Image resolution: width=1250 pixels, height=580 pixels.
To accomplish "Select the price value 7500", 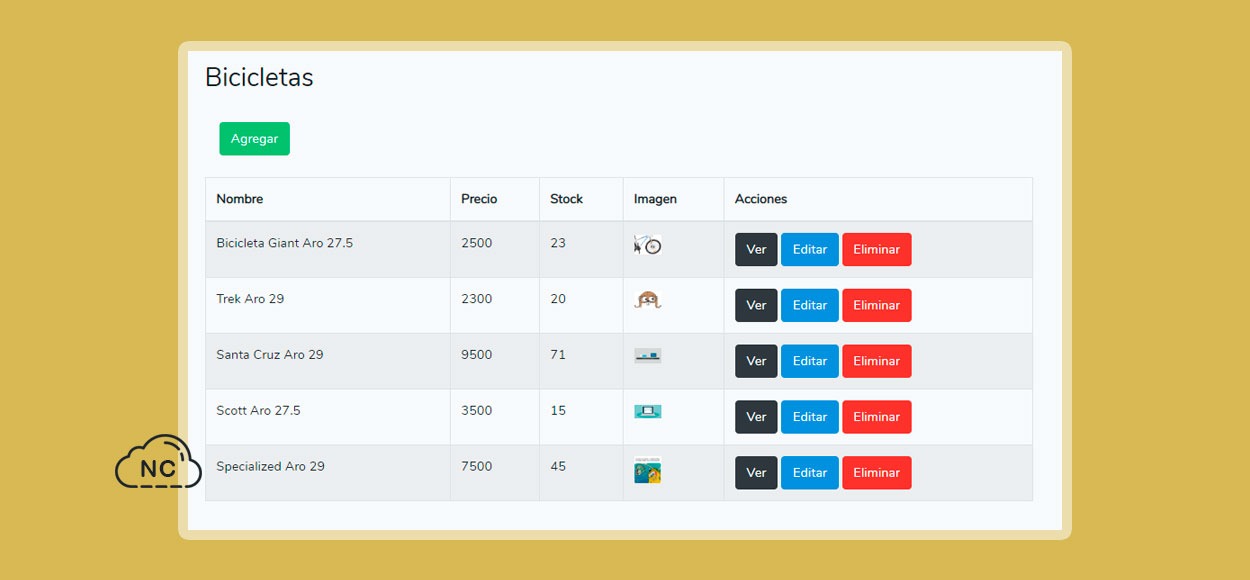I will tap(476, 467).
